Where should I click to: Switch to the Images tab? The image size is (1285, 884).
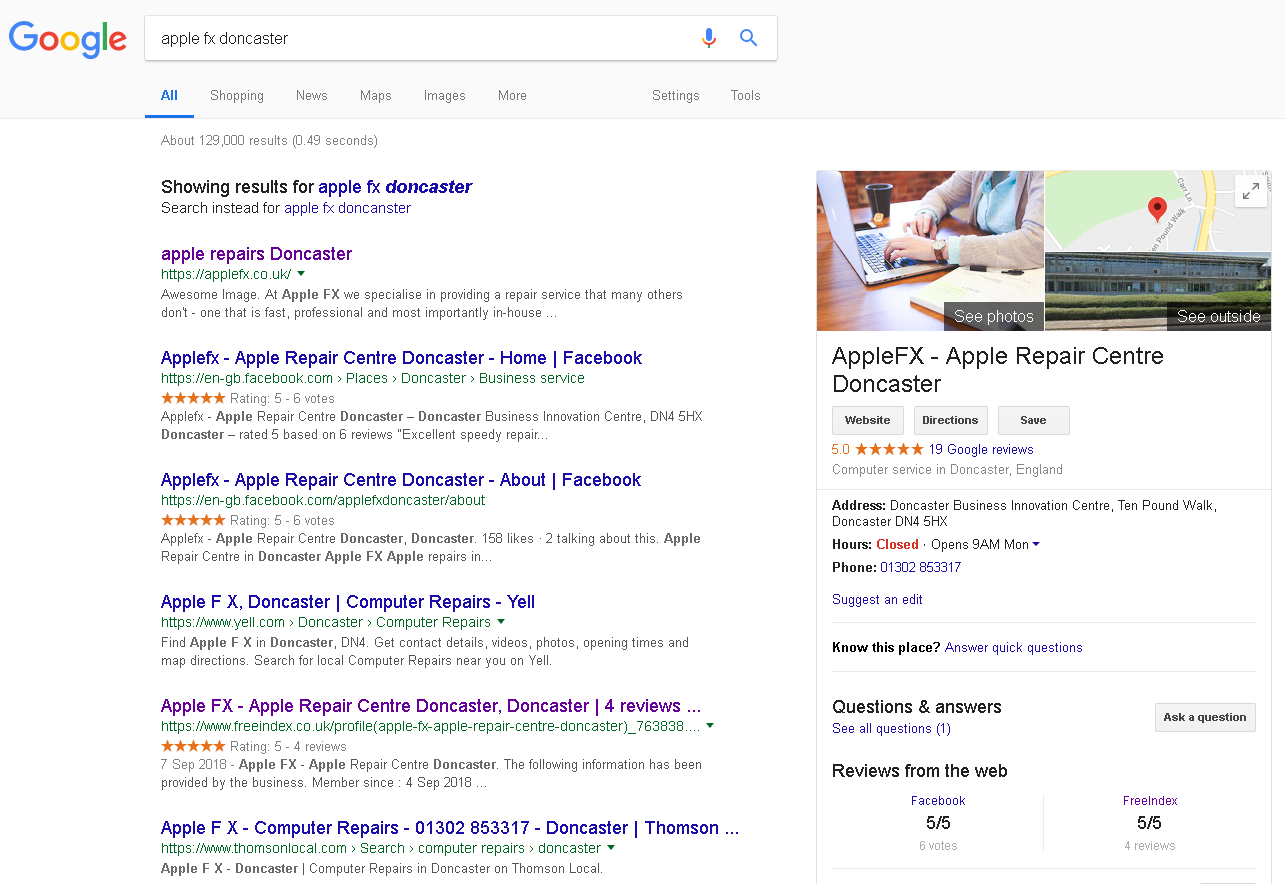tap(445, 96)
